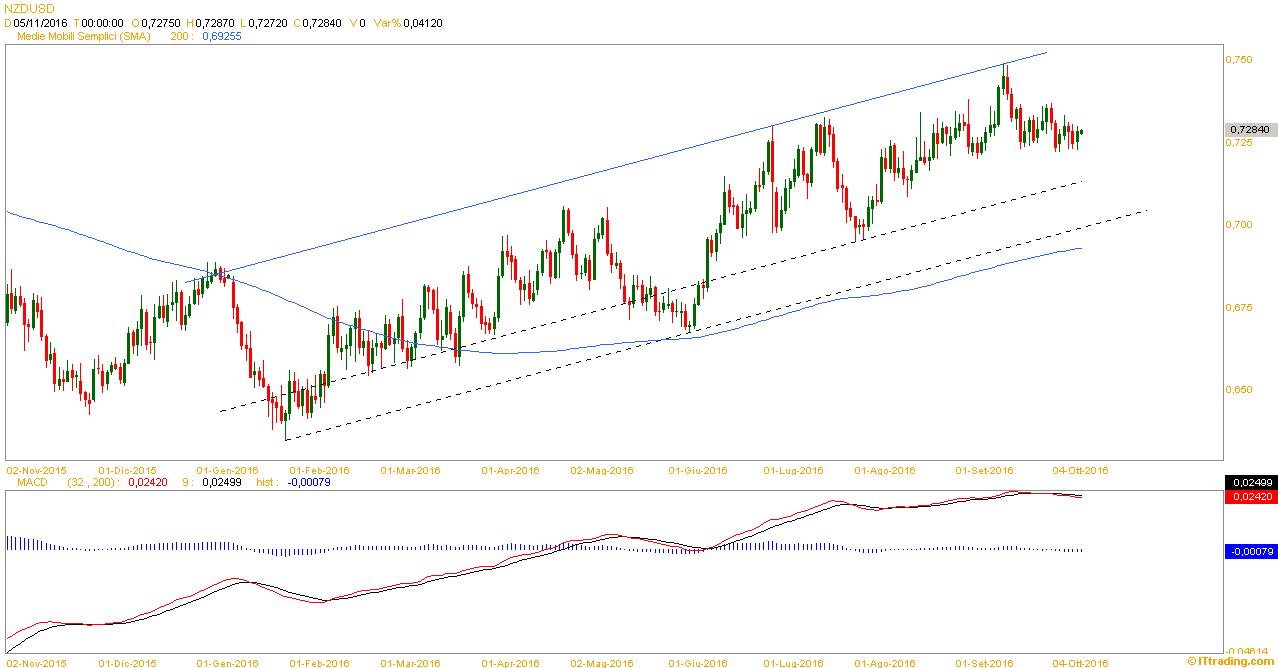Click the 0,750 price axis label
Screen dimensions: 1278x668
point(1239,60)
